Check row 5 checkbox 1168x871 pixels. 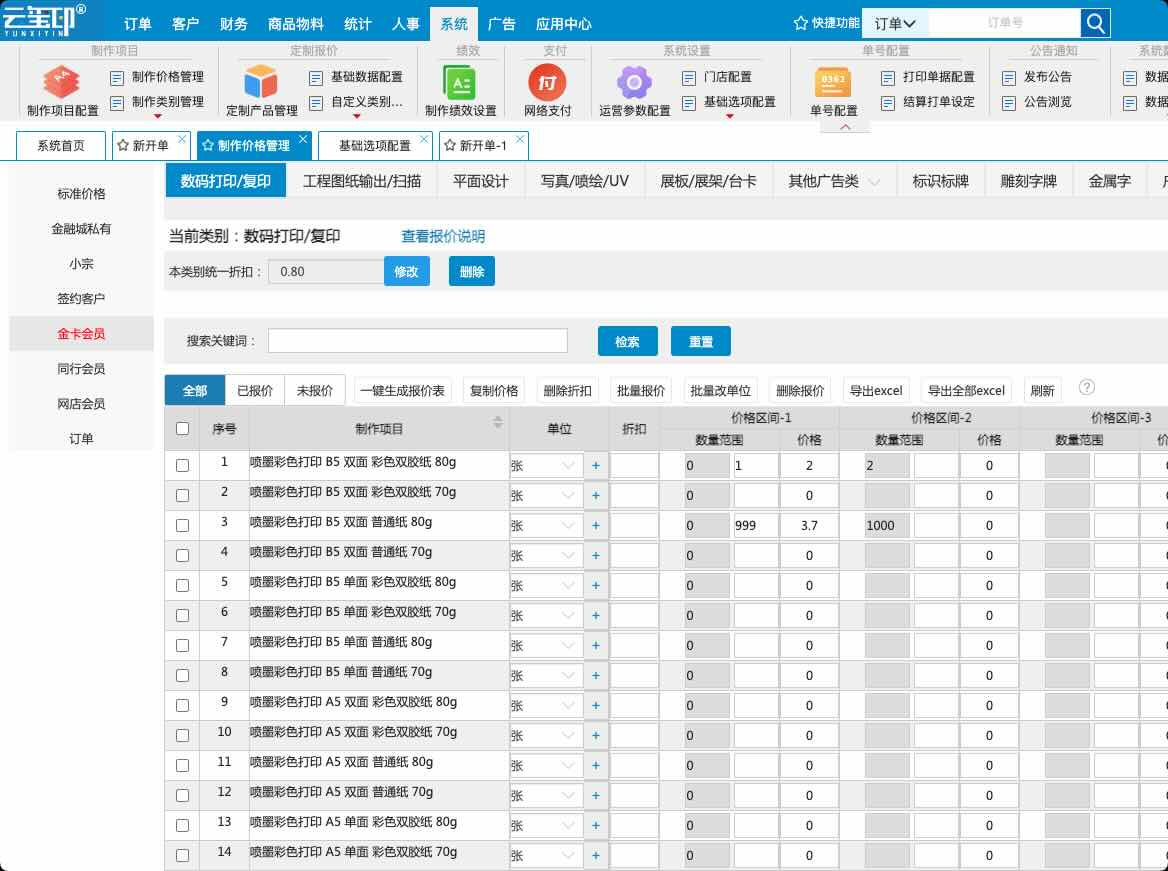click(x=182, y=586)
